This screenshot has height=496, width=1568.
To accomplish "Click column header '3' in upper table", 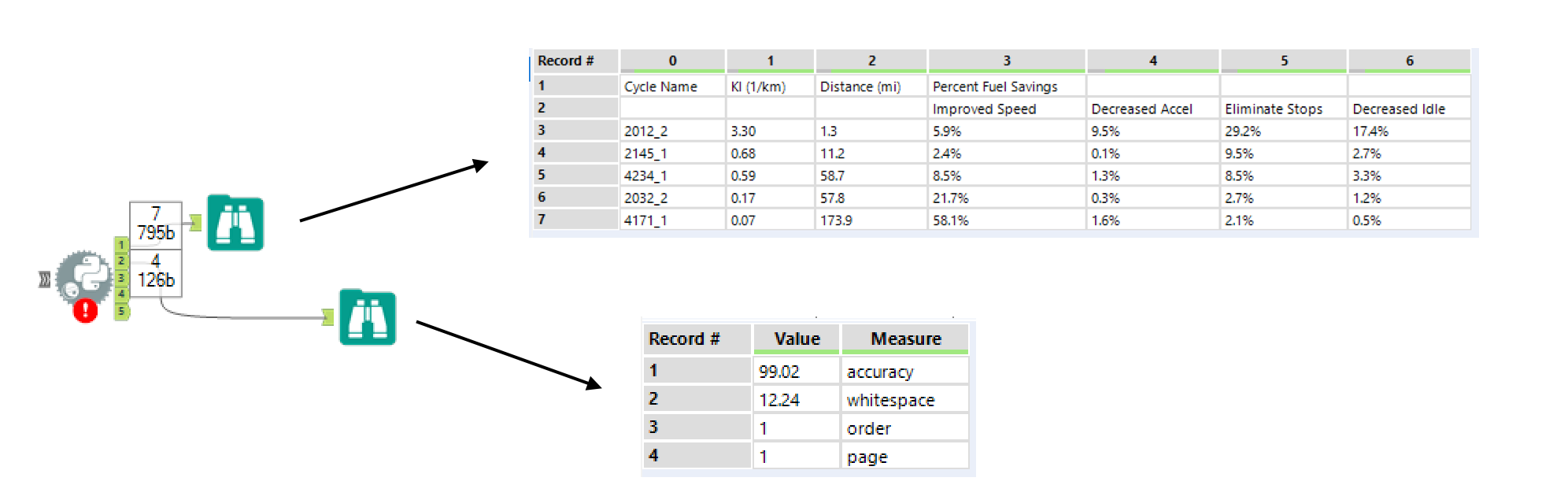I will click(x=1007, y=61).
